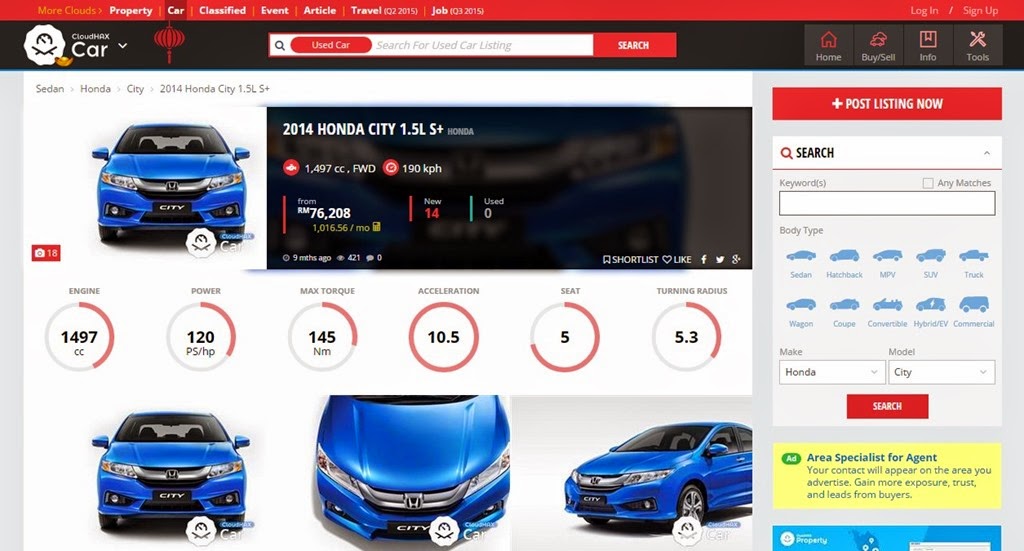Open the 18 photos camera badge

(46, 253)
